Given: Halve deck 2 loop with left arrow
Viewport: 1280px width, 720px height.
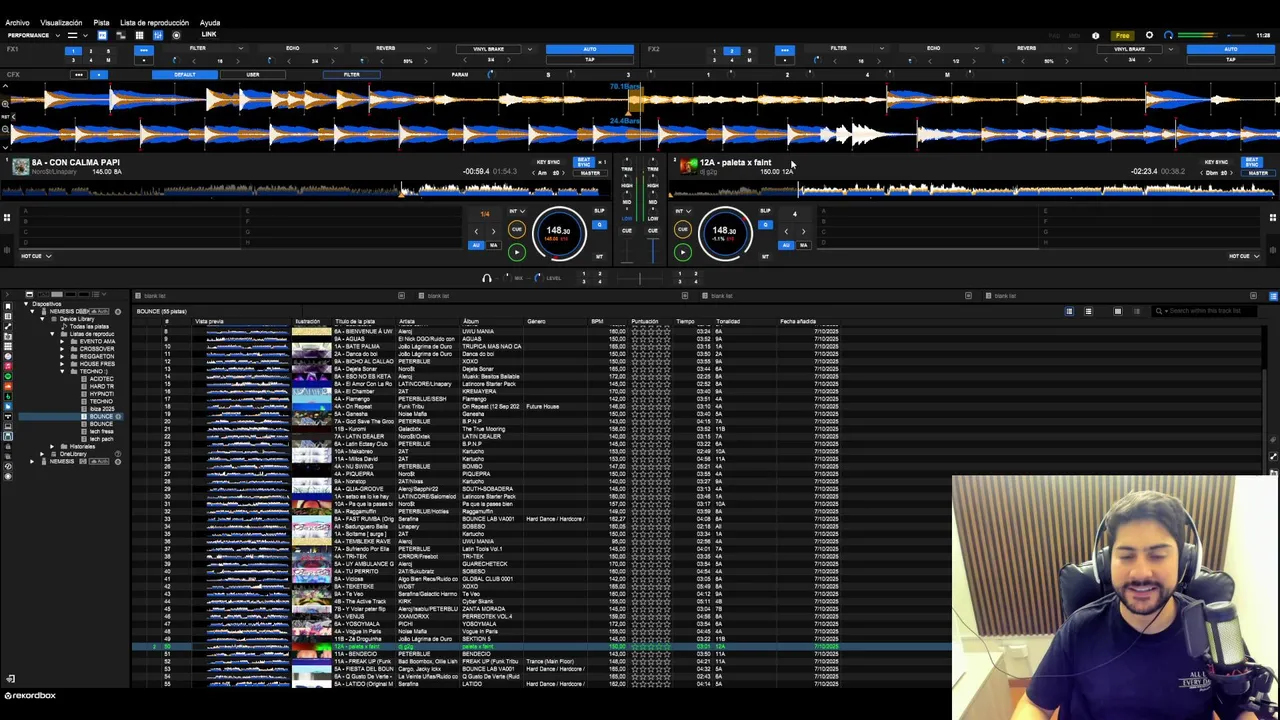Looking at the screenshot, I should pyautogui.click(x=786, y=231).
